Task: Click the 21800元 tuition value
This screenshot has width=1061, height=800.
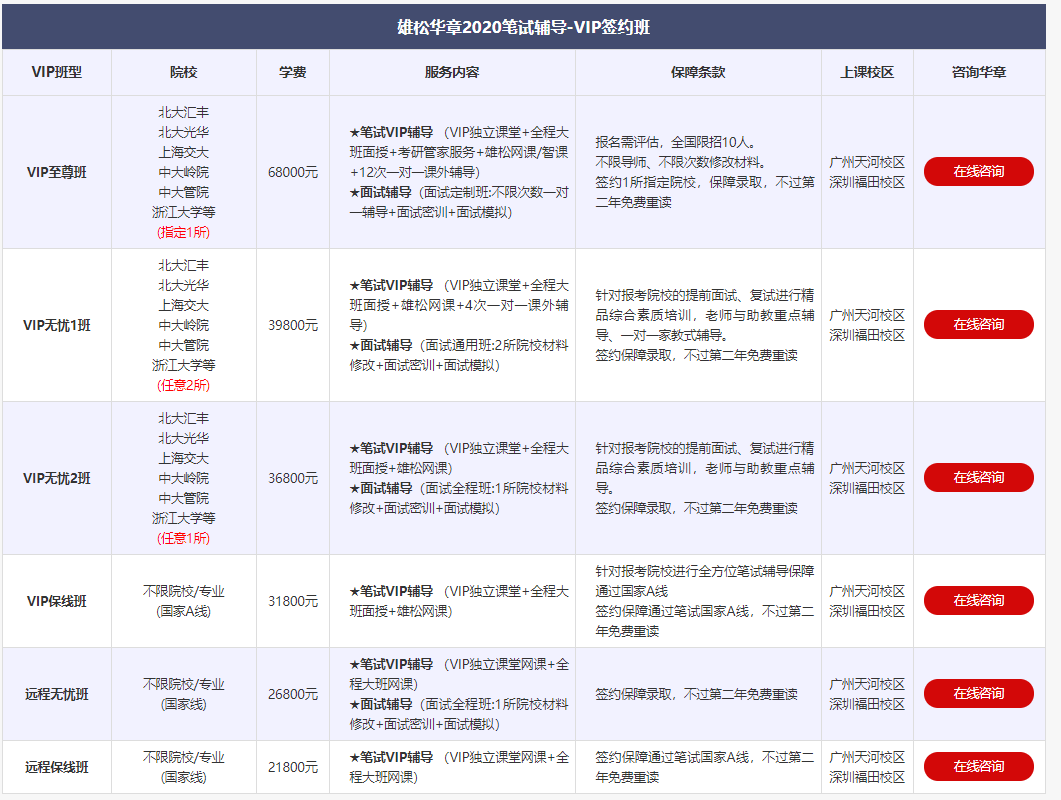Action: 293,767
